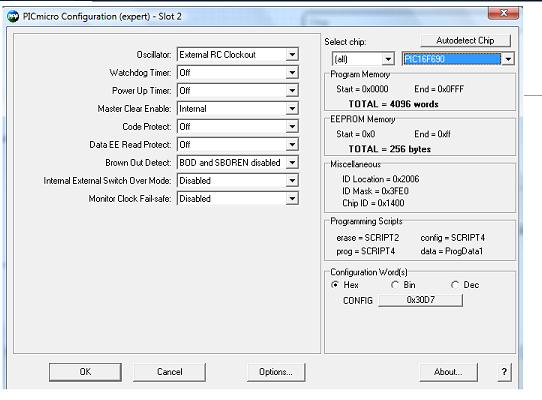Confirm with the OK button

pyautogui.click(x=85, y=372)
